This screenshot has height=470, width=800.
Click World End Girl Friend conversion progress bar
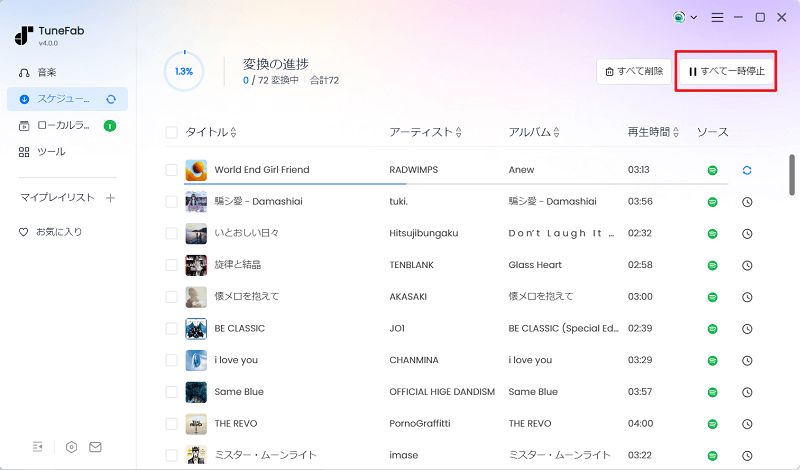click(456, 183)
